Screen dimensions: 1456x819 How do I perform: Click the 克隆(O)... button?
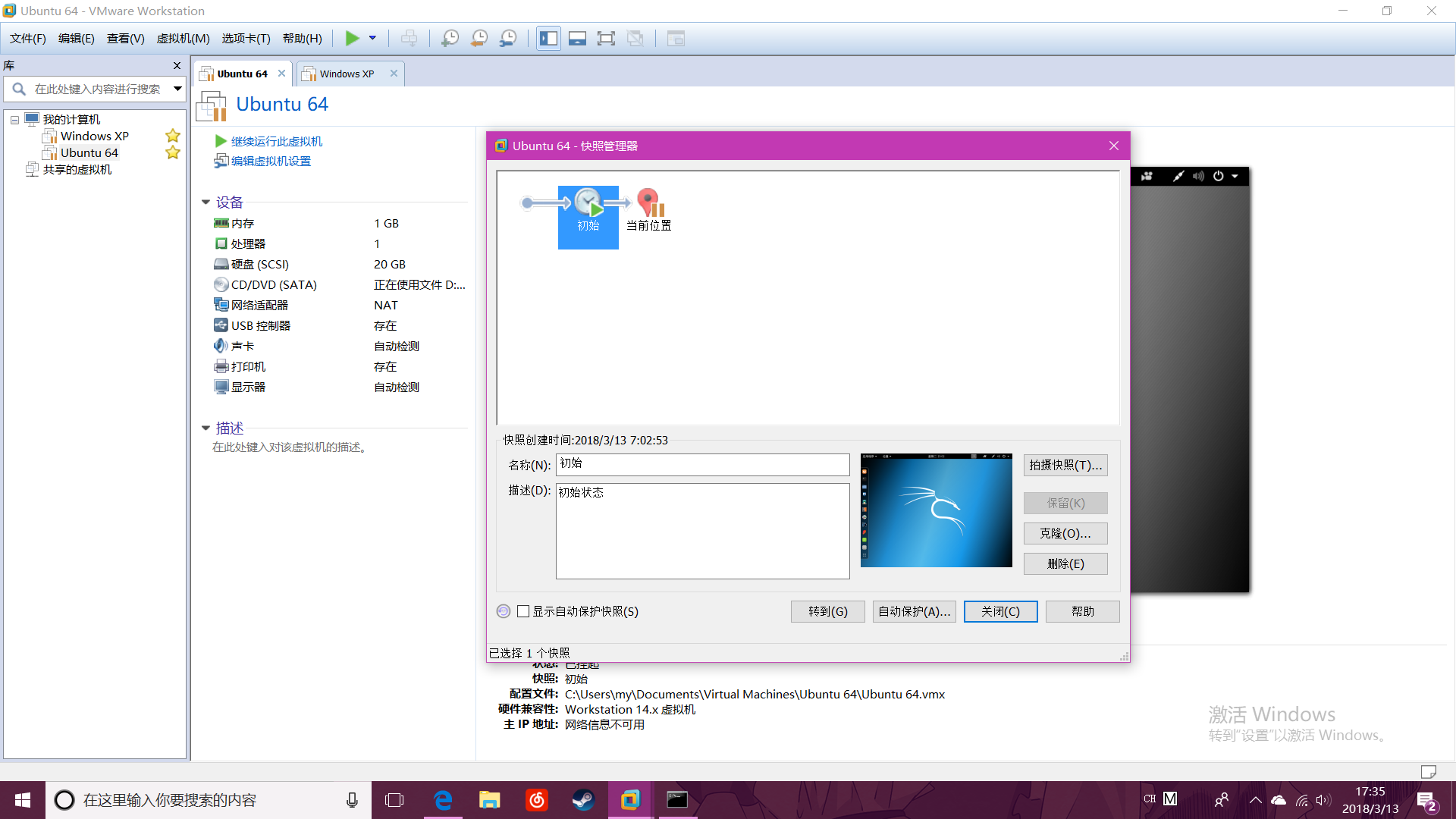pyautogui.click(x=1065, y=533)
